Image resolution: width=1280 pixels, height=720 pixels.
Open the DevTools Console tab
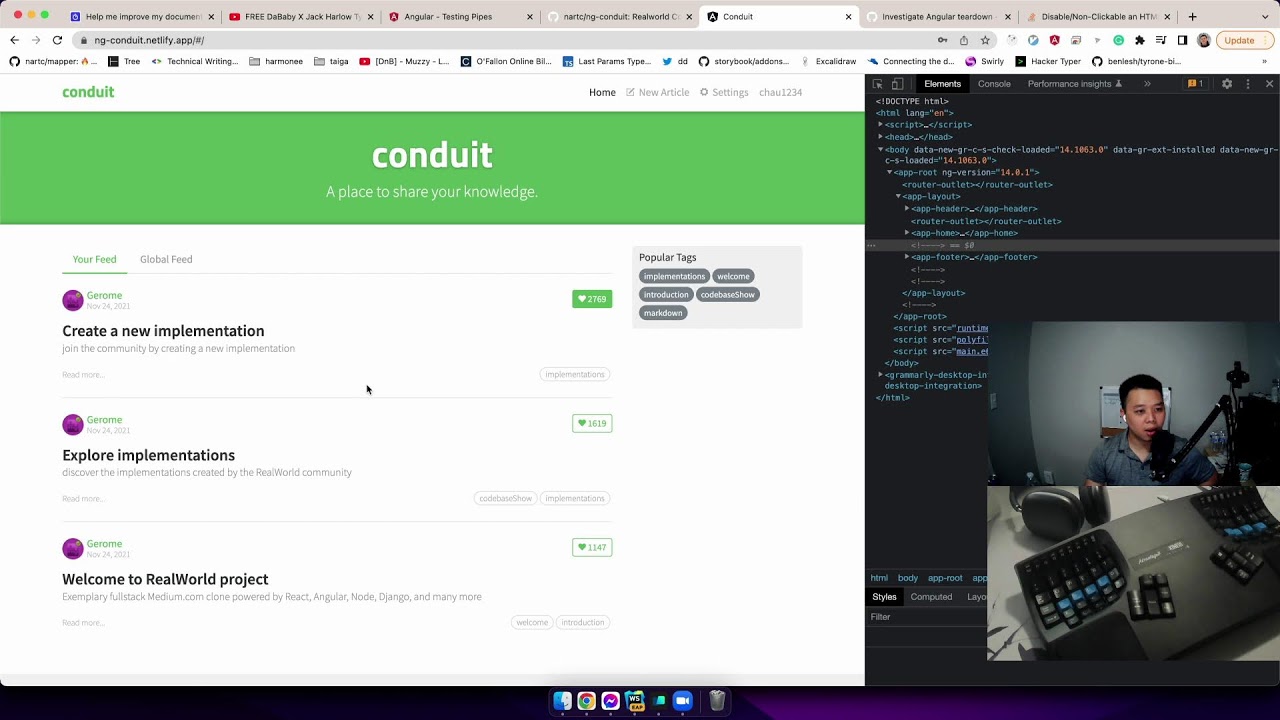point(994,84)
